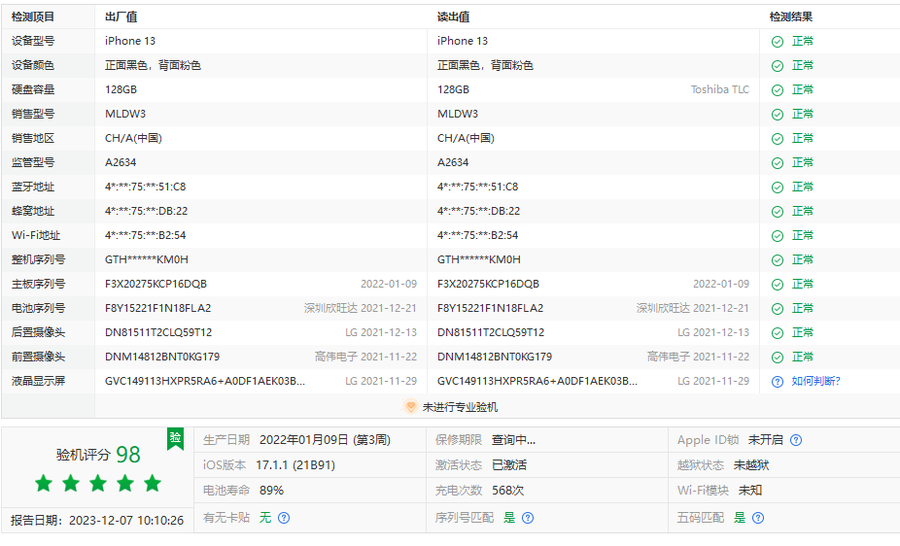Click factory battery serial F8Y15221F1N18FLA2
The width and height of the screenshot is (900, 546).
(158, 308)
